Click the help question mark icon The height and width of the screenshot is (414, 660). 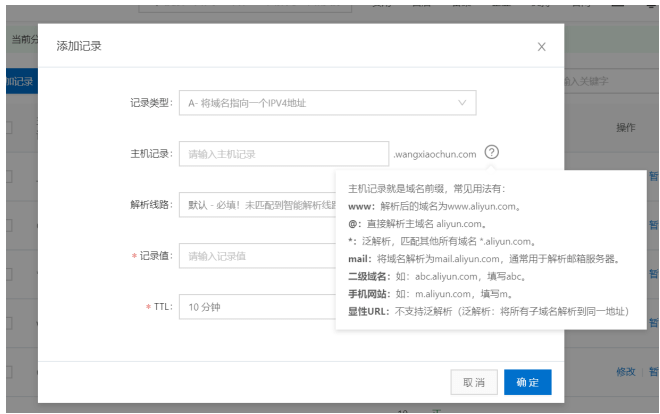pos(492,152)
